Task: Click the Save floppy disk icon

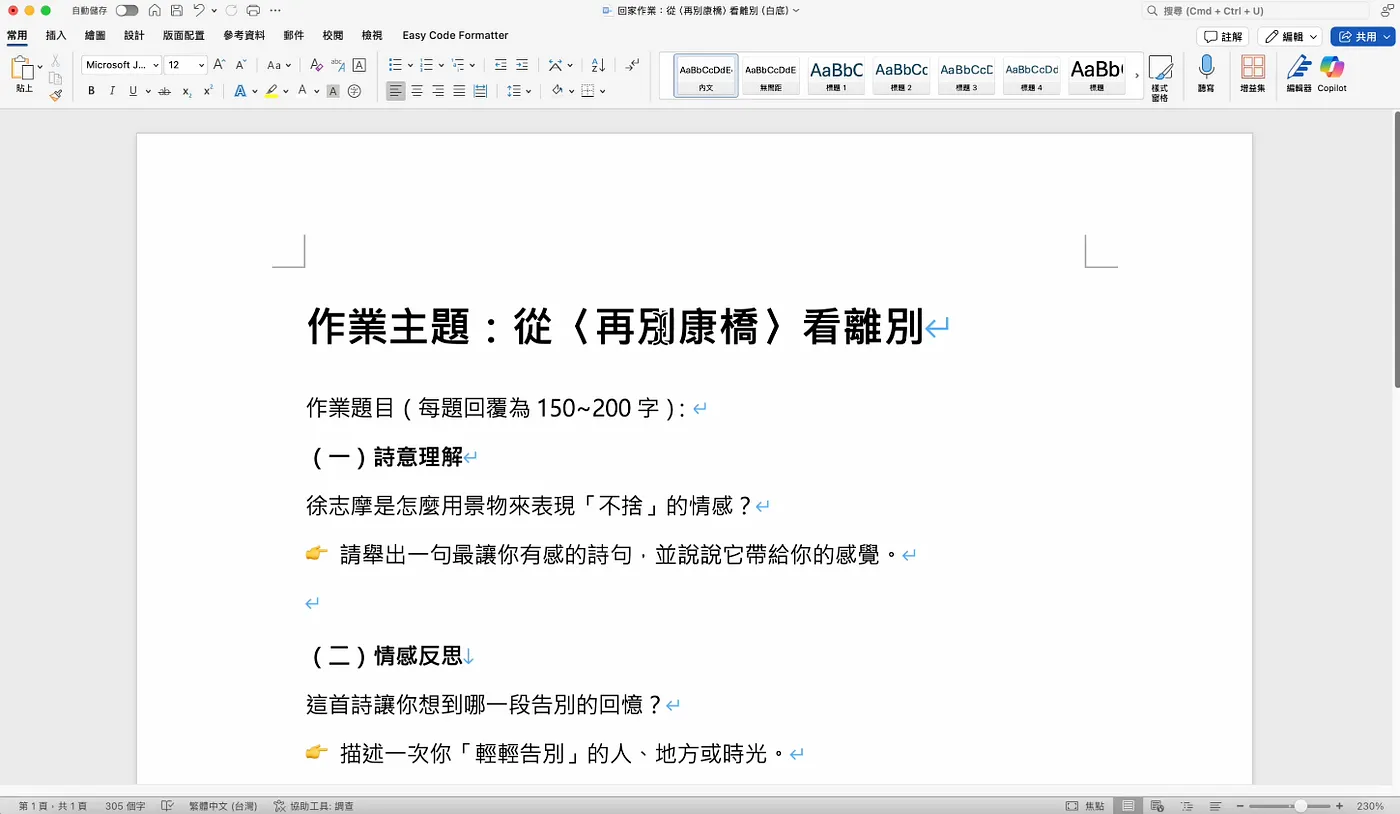Action: click(x=176, y=10)
